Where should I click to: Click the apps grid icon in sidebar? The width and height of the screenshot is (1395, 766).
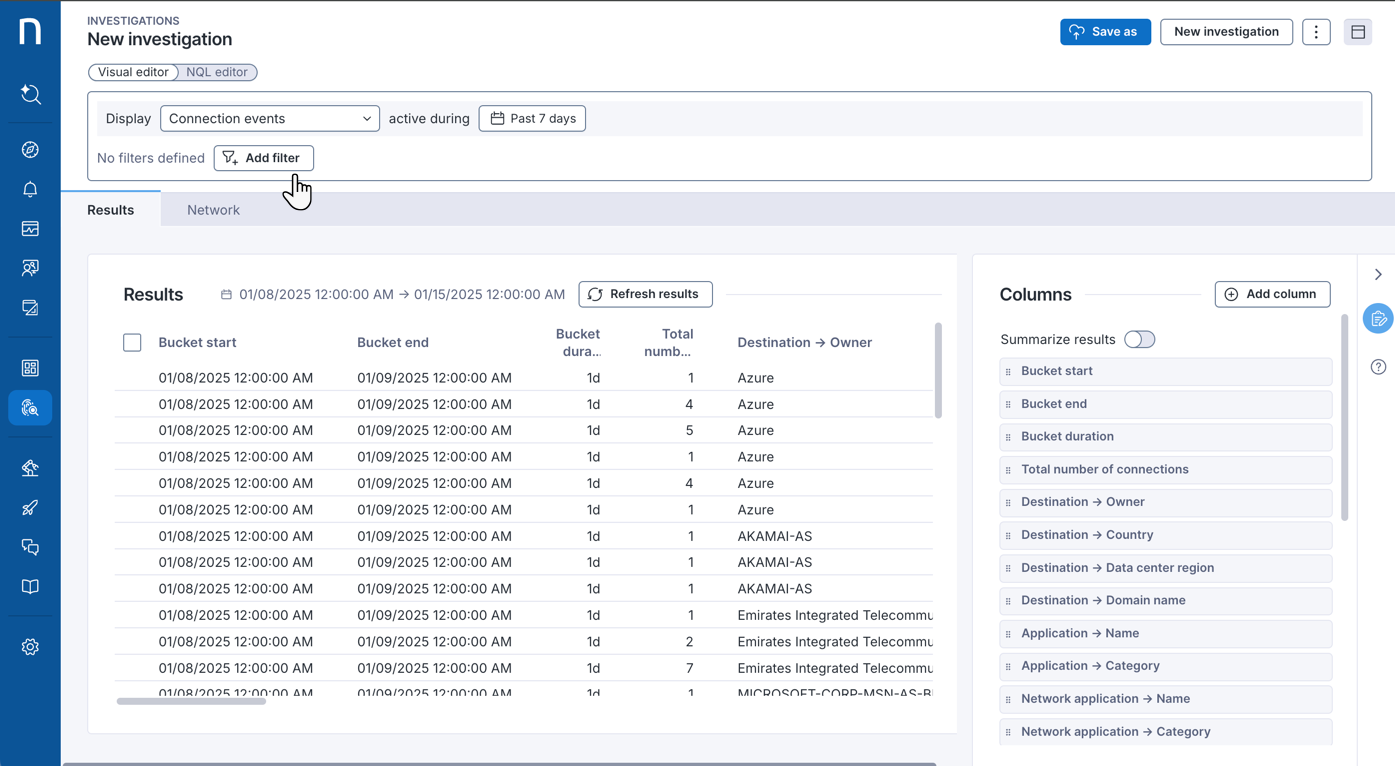click(30, 367)
